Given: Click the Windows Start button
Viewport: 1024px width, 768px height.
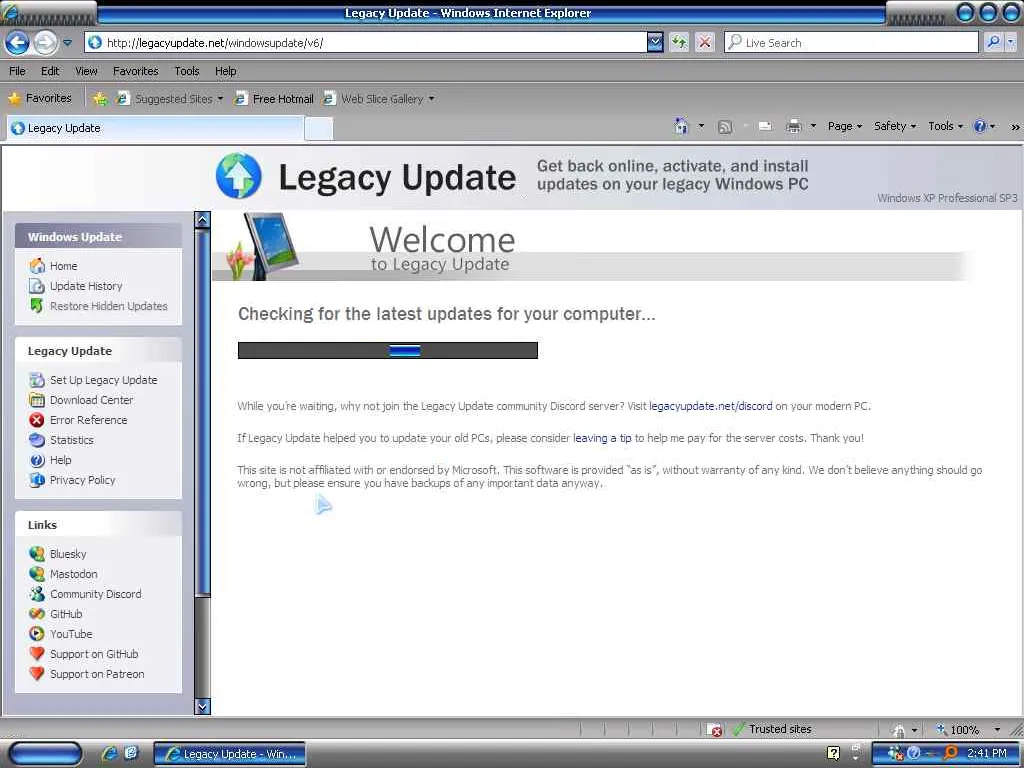Looking at the screenshot, I should coord(45,754).
